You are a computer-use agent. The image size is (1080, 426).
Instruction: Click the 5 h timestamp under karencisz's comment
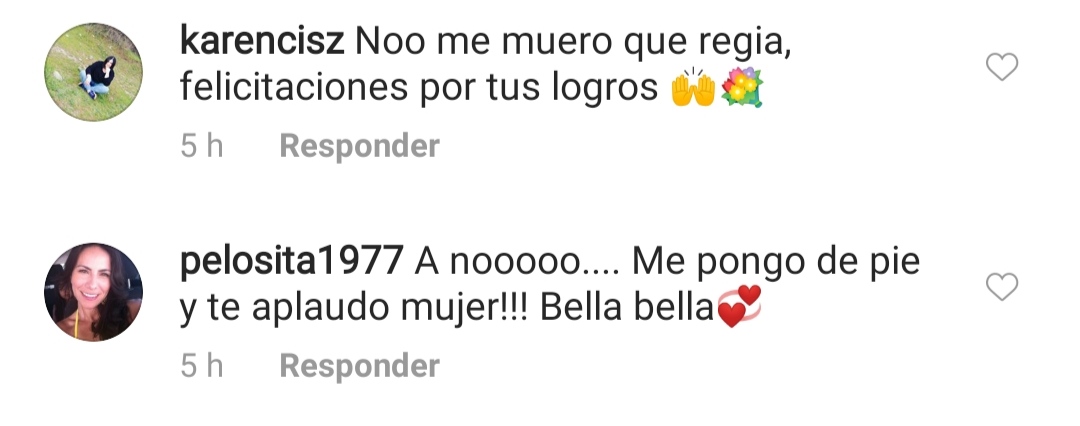pyautogui.click(x=202, y=146)
